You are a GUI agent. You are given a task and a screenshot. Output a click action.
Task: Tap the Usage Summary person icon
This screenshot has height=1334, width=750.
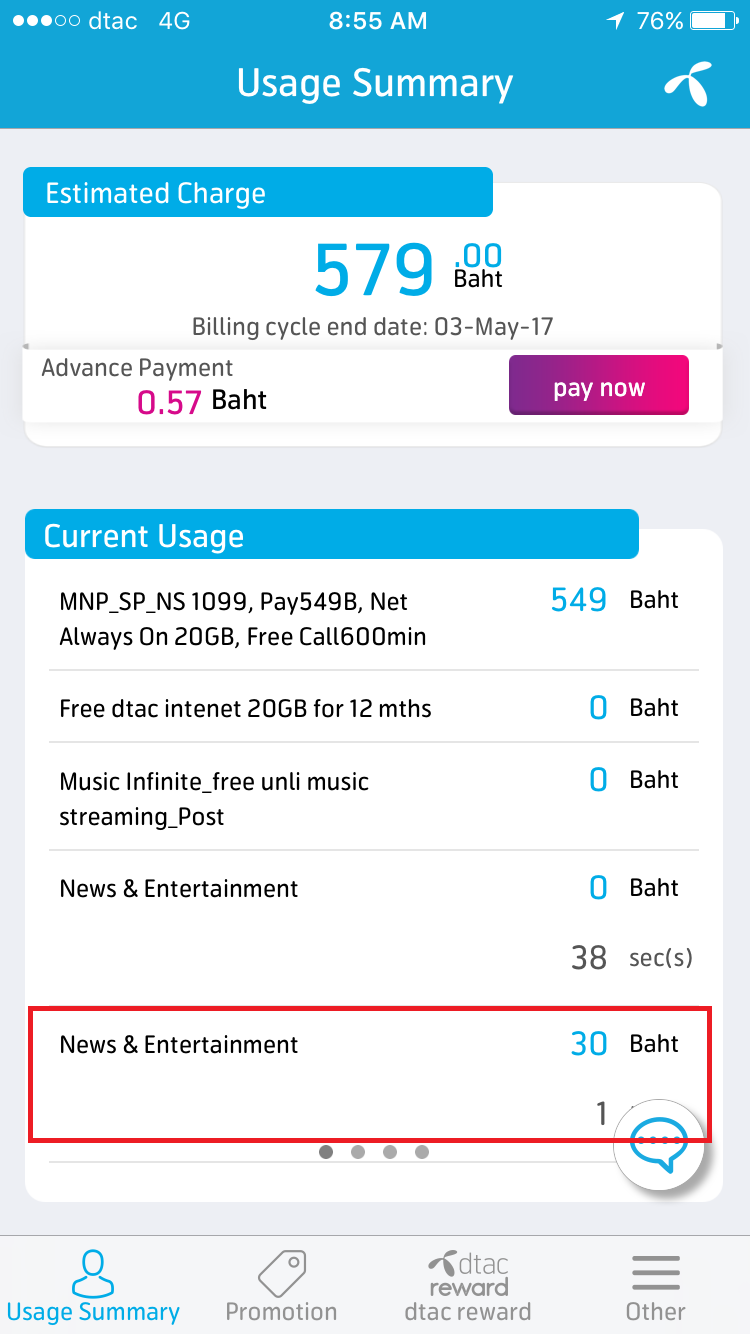click(x=92, y=1272)
